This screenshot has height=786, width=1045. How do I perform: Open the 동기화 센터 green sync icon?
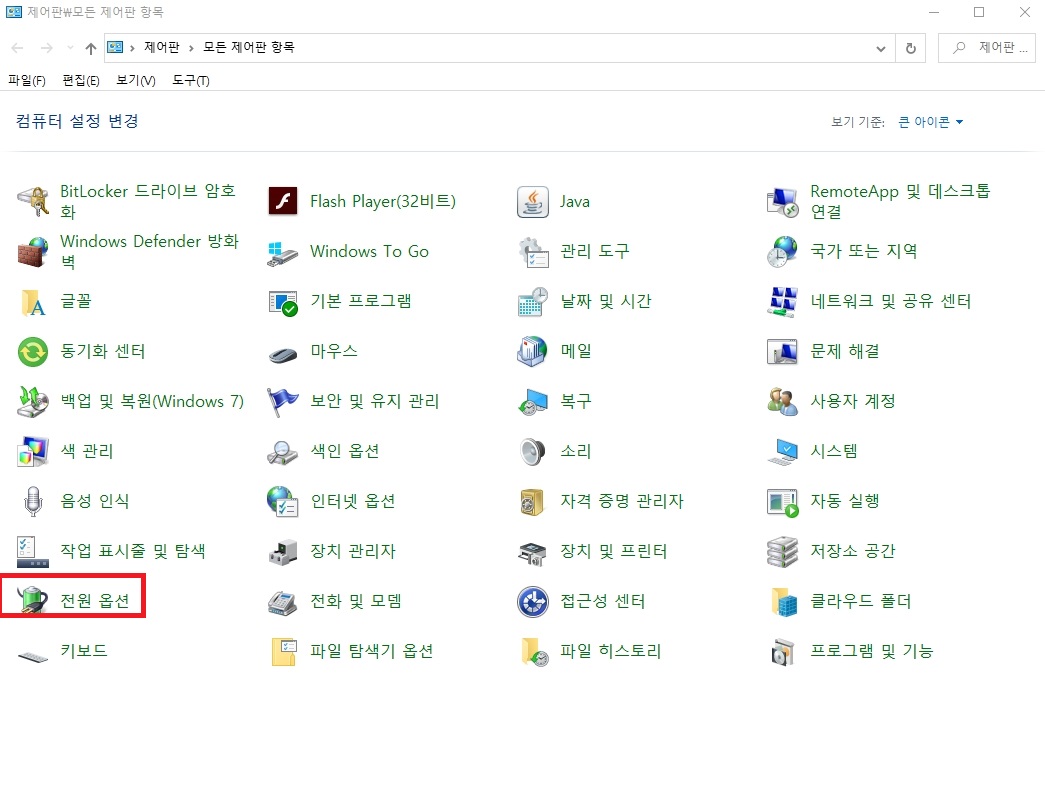33,351
